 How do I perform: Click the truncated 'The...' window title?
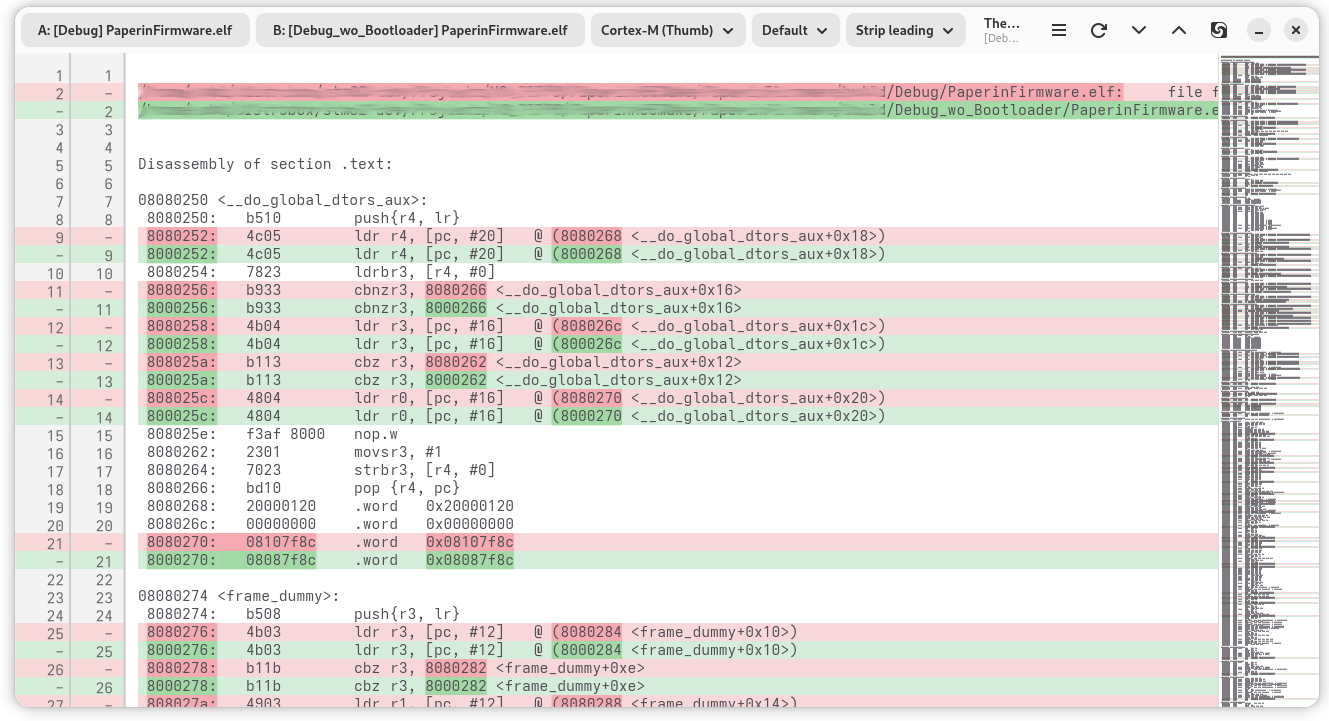[1001, 30]
